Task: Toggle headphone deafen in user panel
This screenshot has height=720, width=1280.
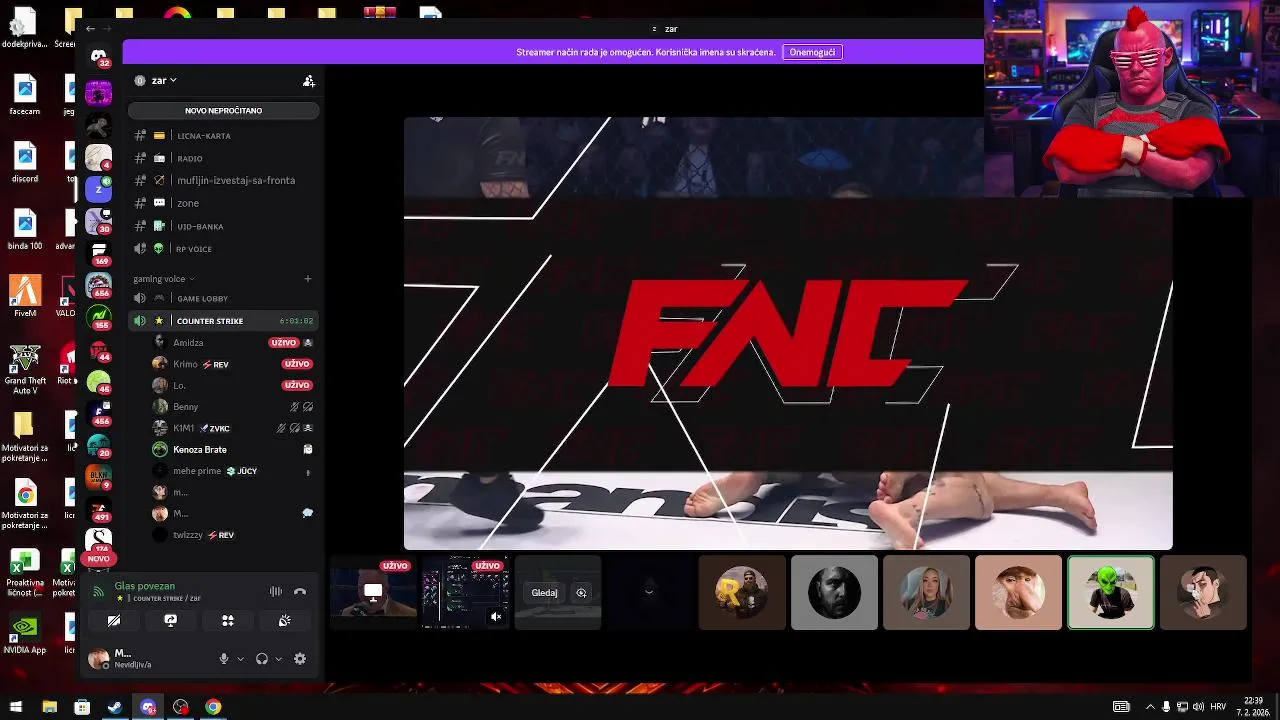Action: pyautogui.click(x=262, y=659)
